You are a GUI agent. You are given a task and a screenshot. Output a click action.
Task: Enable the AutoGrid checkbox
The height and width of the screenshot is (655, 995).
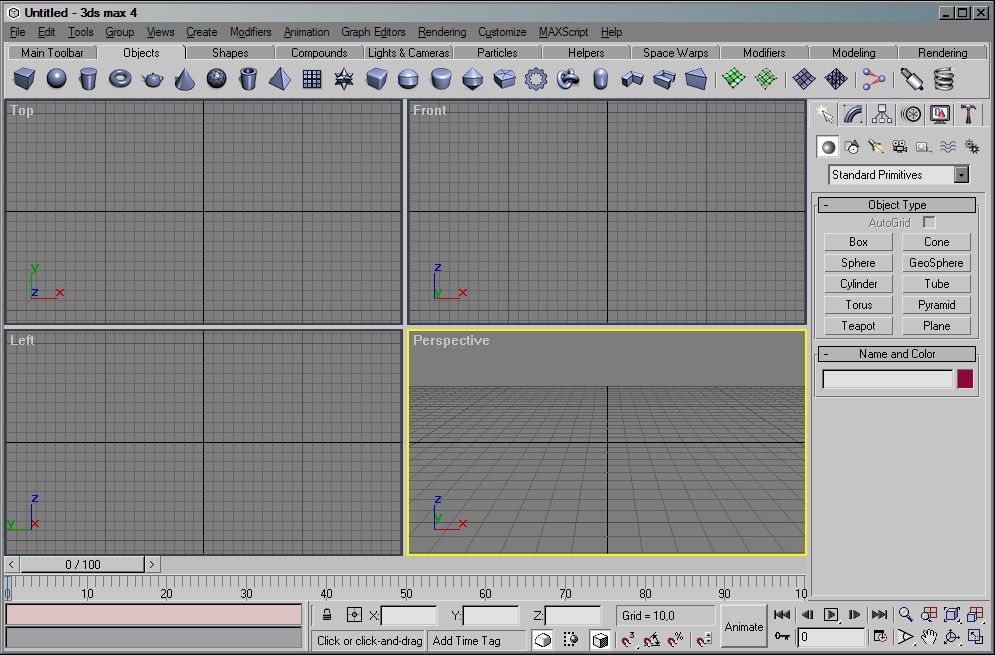(x=930, y=222)
